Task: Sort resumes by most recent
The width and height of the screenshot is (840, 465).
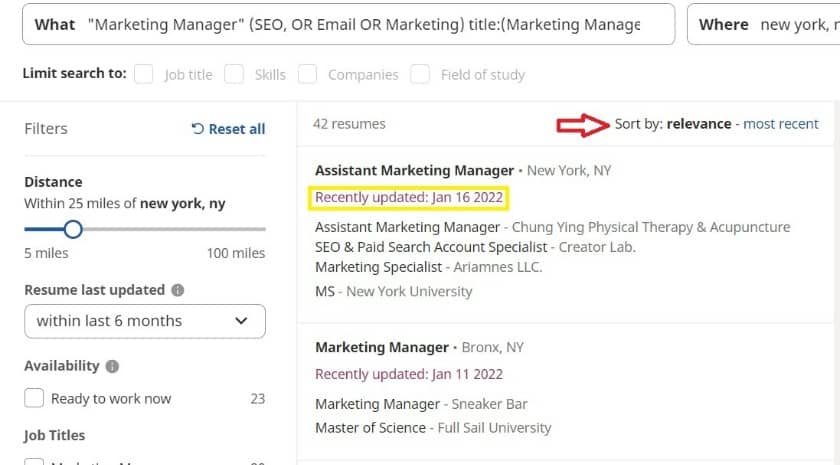Action: pos(781,124)
